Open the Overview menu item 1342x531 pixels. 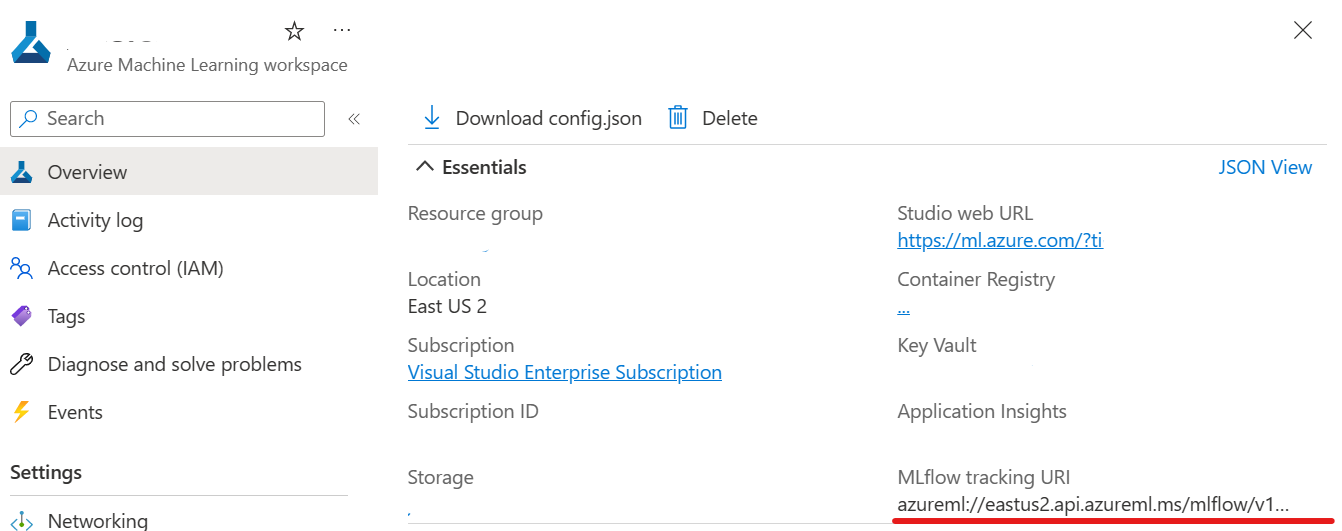87,172
